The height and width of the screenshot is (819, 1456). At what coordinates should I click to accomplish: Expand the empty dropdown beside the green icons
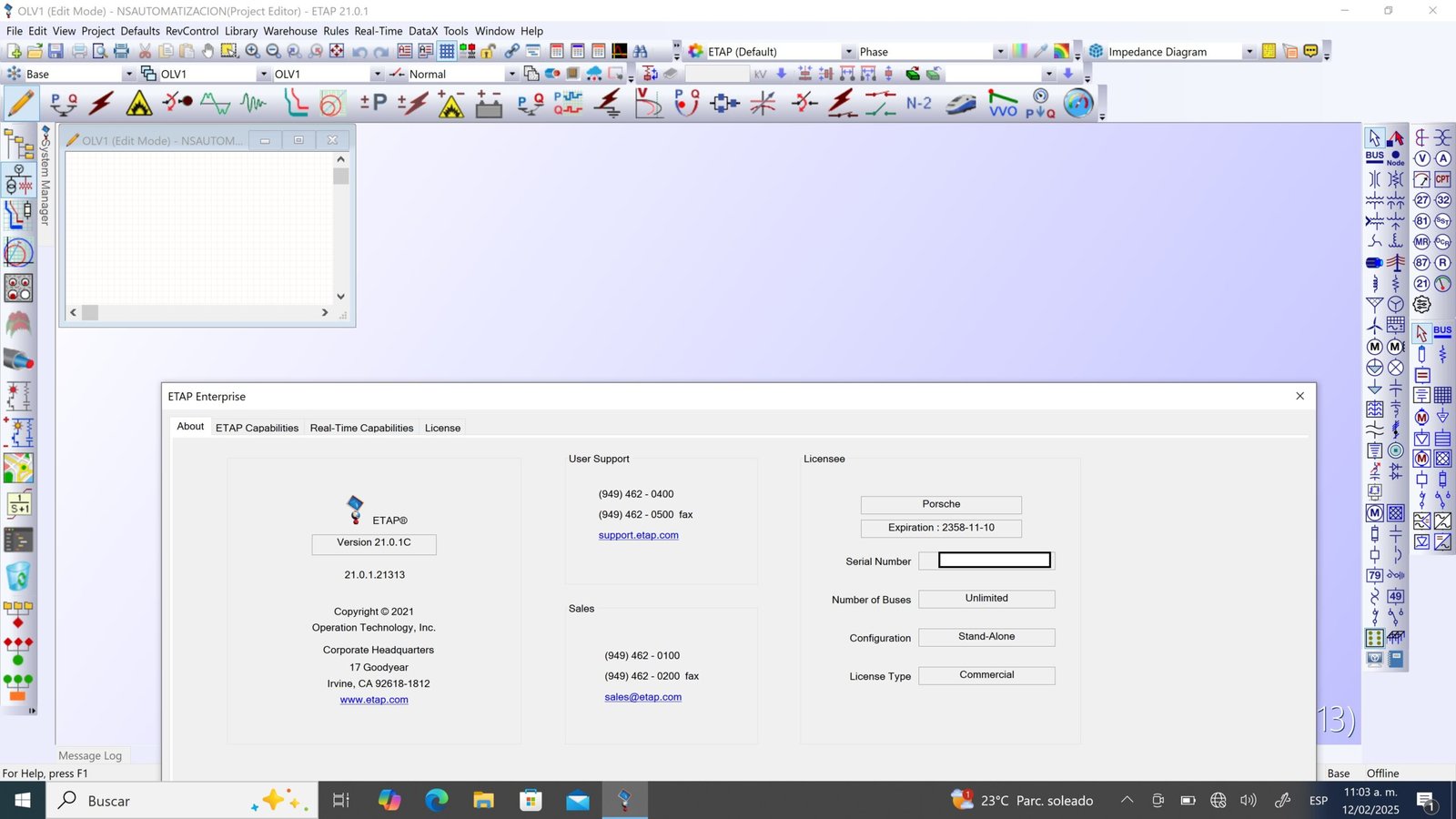pyautogui.click(x=1048, y=74)
